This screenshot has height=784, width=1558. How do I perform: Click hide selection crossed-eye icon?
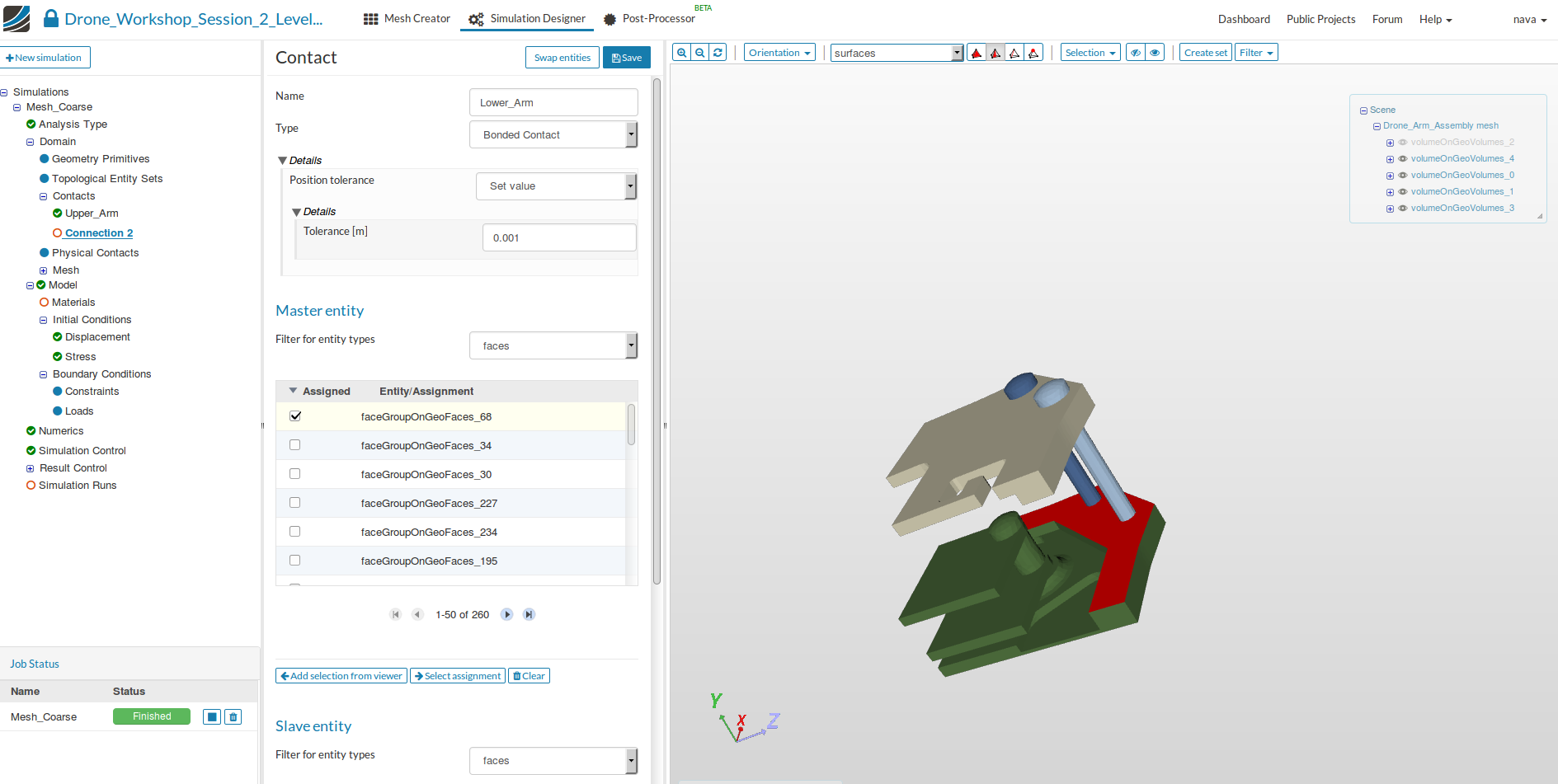coord(1136,53)
